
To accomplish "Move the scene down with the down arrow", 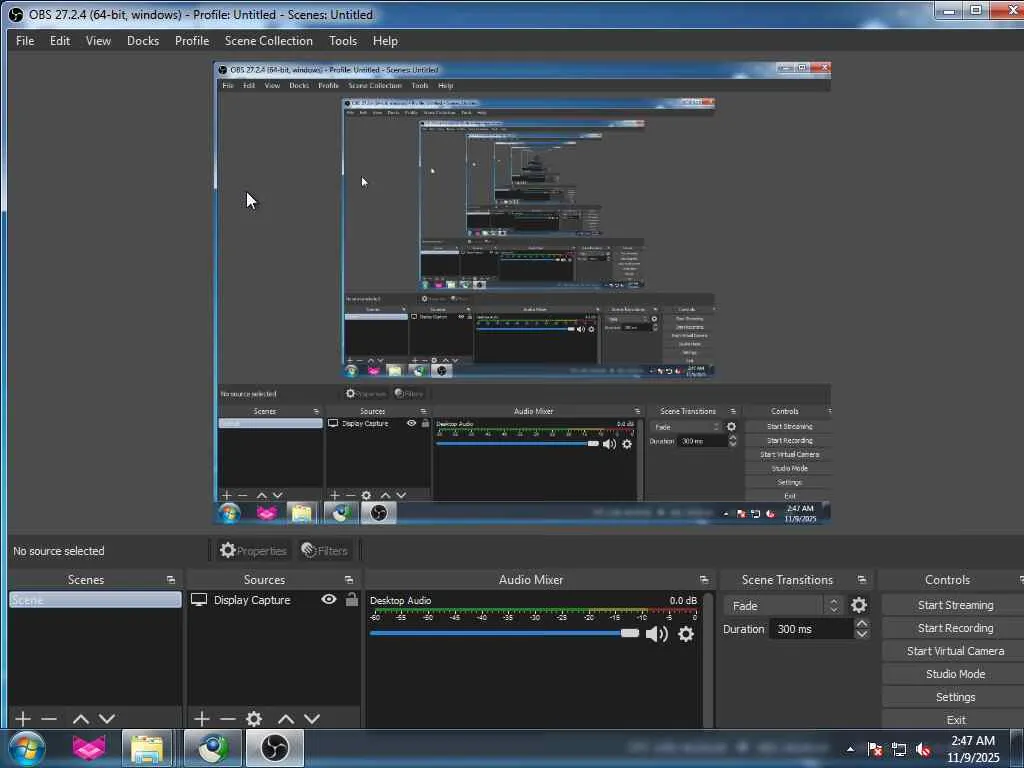I will tap(107, 719).
